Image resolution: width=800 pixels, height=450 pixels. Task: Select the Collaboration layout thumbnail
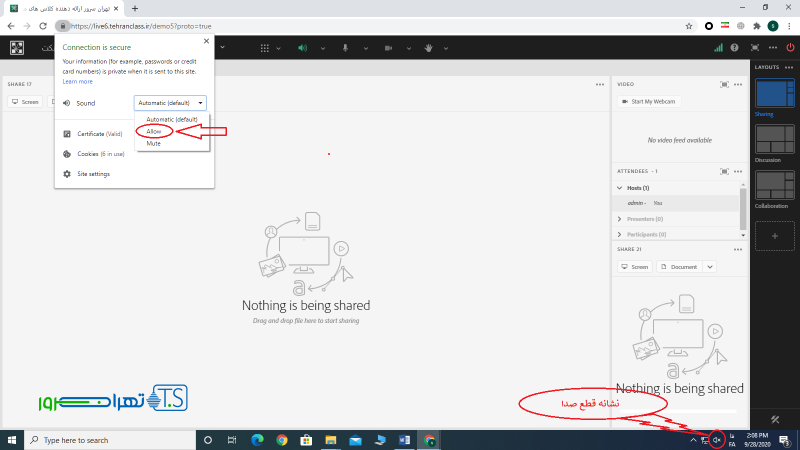coord(775,187)
